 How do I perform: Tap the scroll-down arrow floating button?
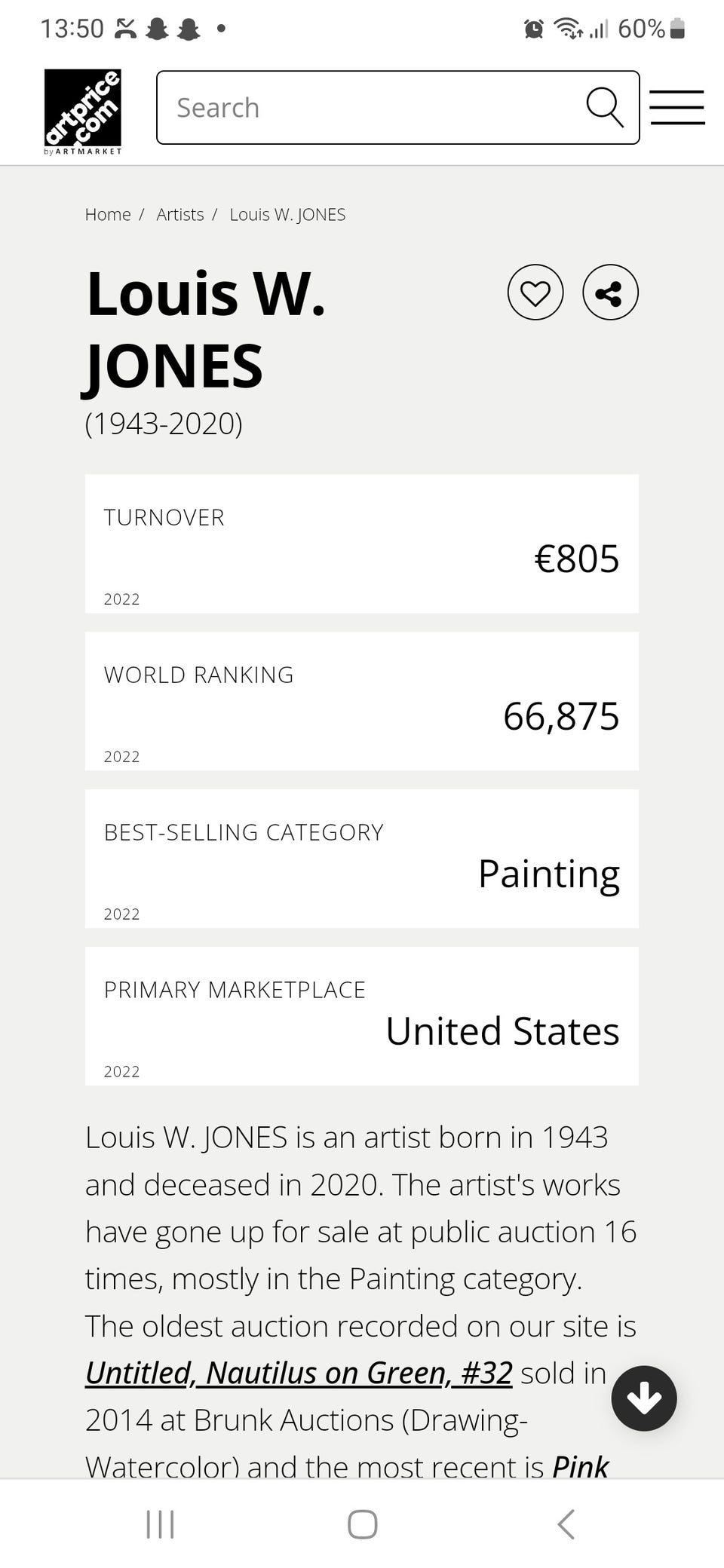coord(644,1398)
